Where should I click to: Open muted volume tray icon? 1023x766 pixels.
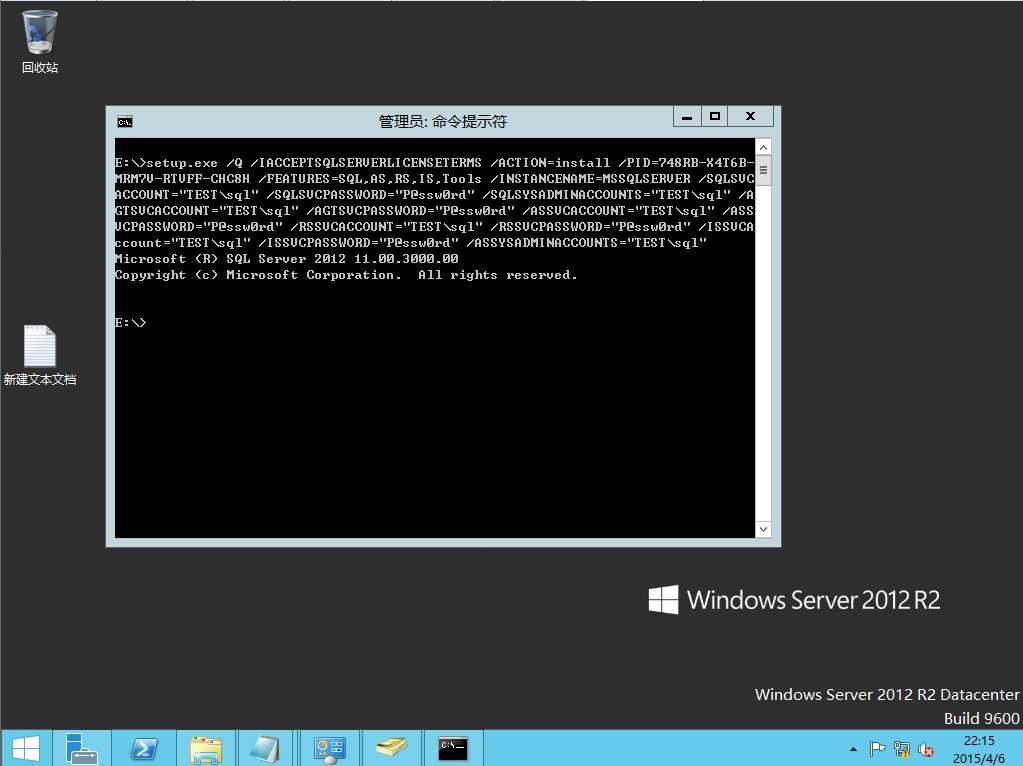[925, 749]
